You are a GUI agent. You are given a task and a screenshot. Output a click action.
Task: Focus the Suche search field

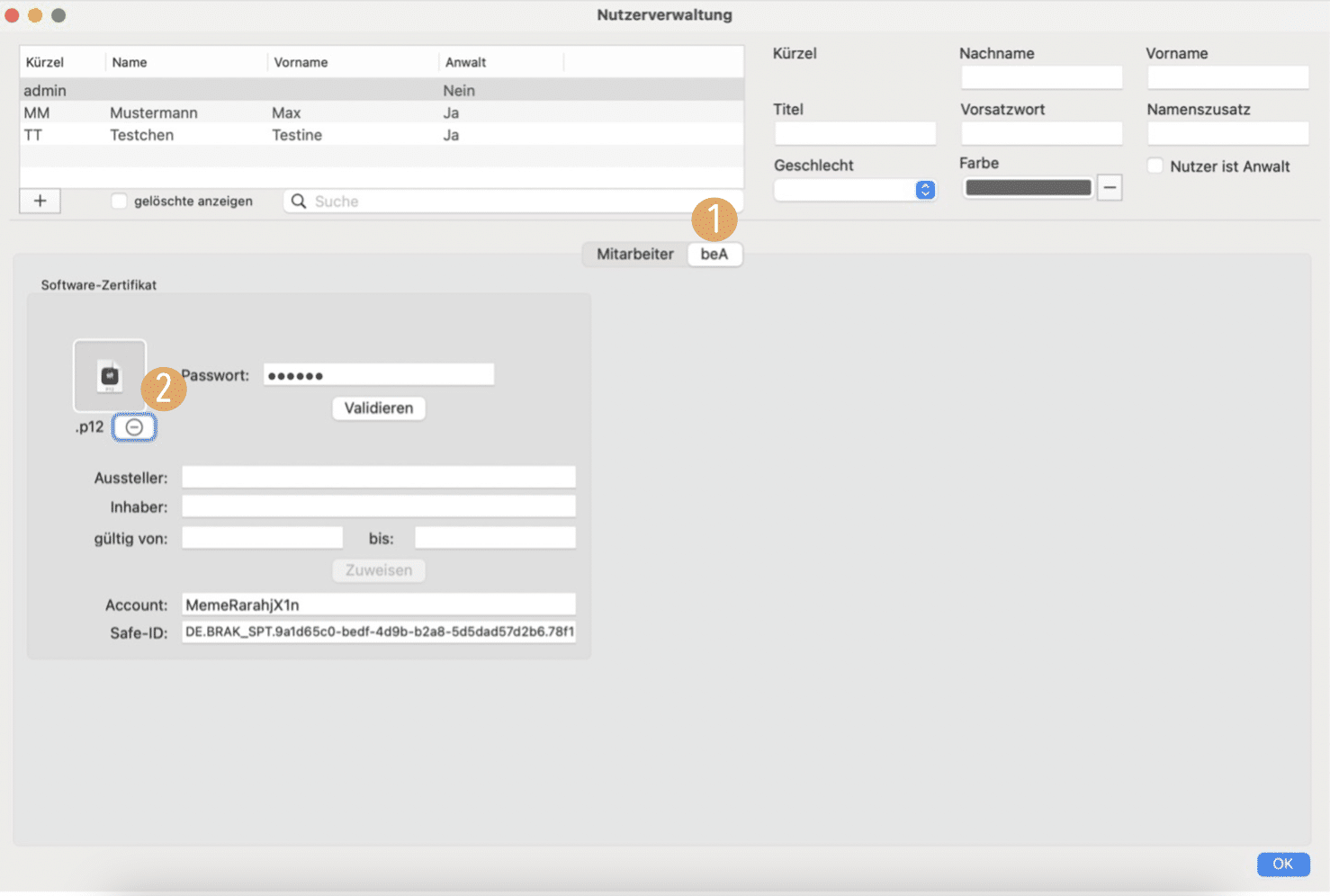514,202
